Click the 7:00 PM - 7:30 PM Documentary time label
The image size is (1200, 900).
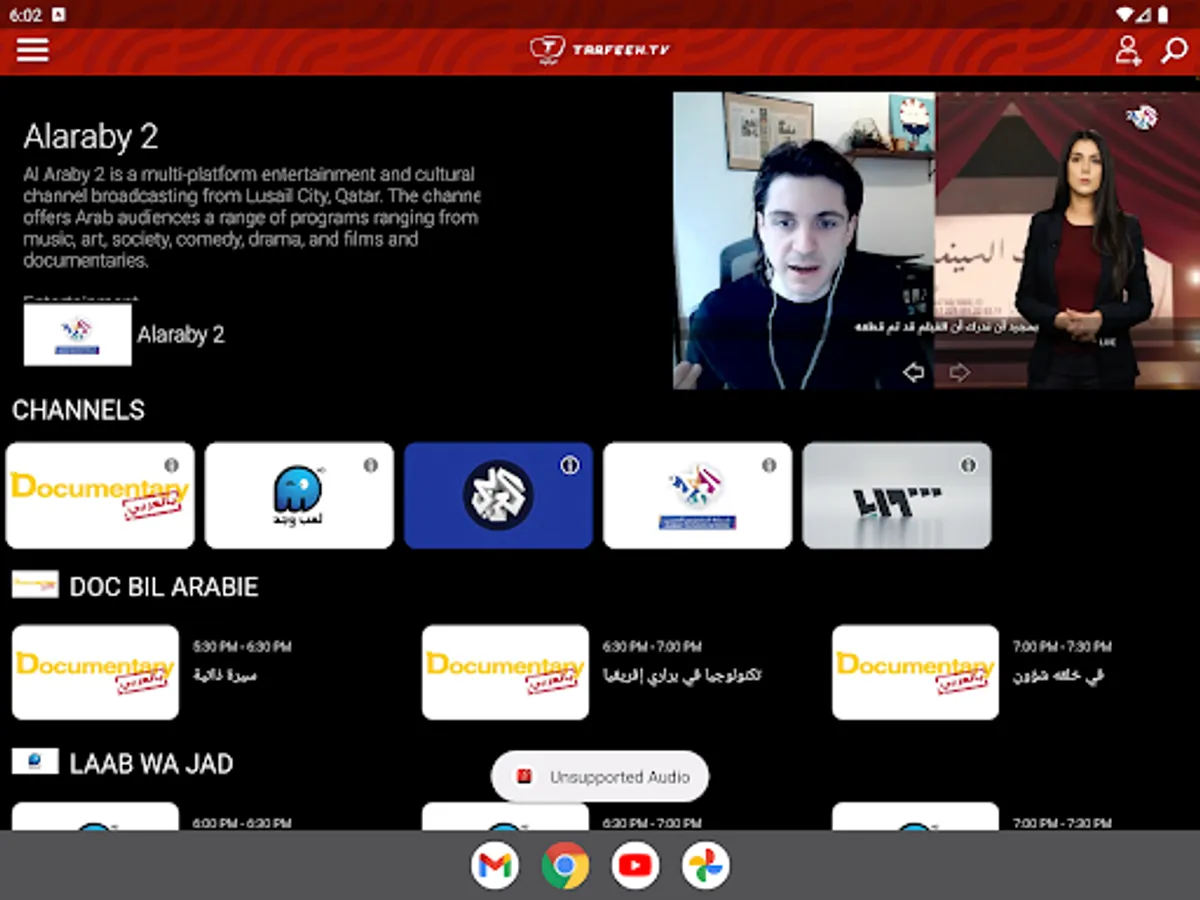pos(1062,647)
